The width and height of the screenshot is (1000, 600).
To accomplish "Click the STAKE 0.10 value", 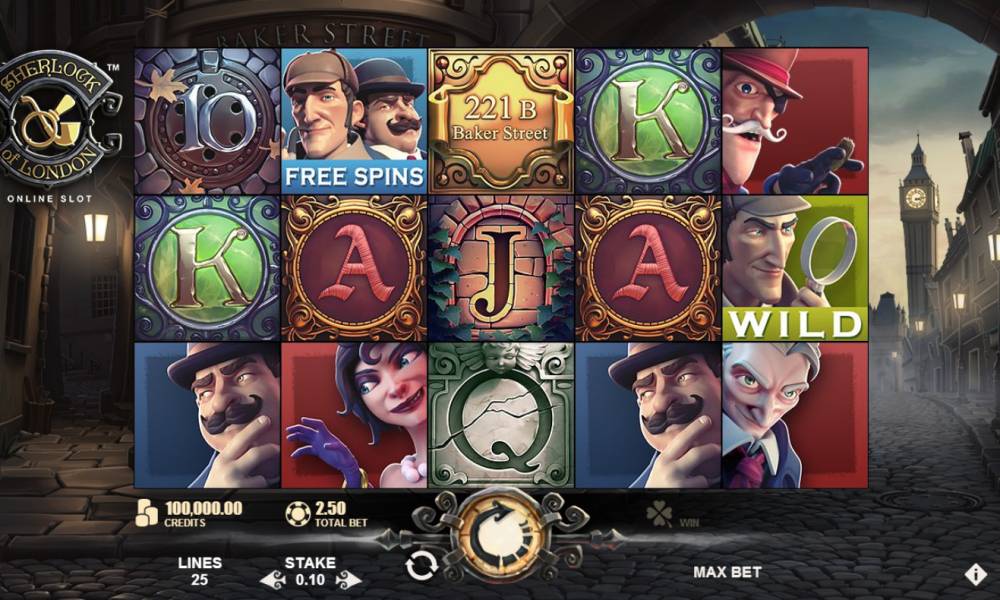I will (x=310, y=580).
